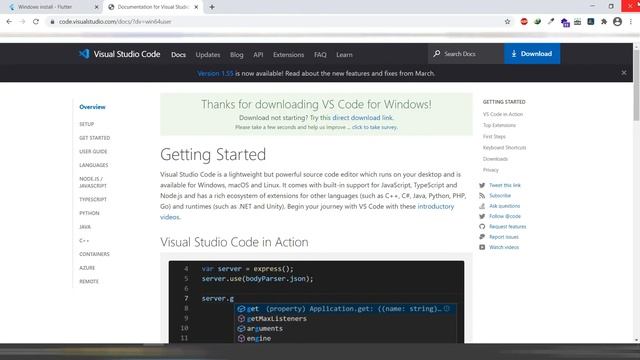Switch to the Windows install - Flutter tab

point(53,7)
